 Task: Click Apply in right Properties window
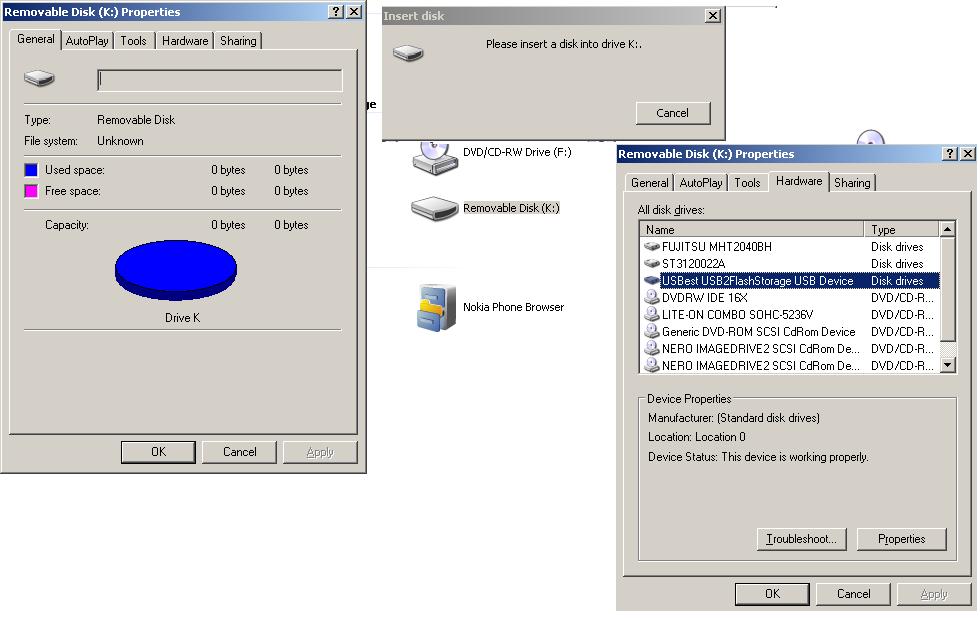point(934,594)
